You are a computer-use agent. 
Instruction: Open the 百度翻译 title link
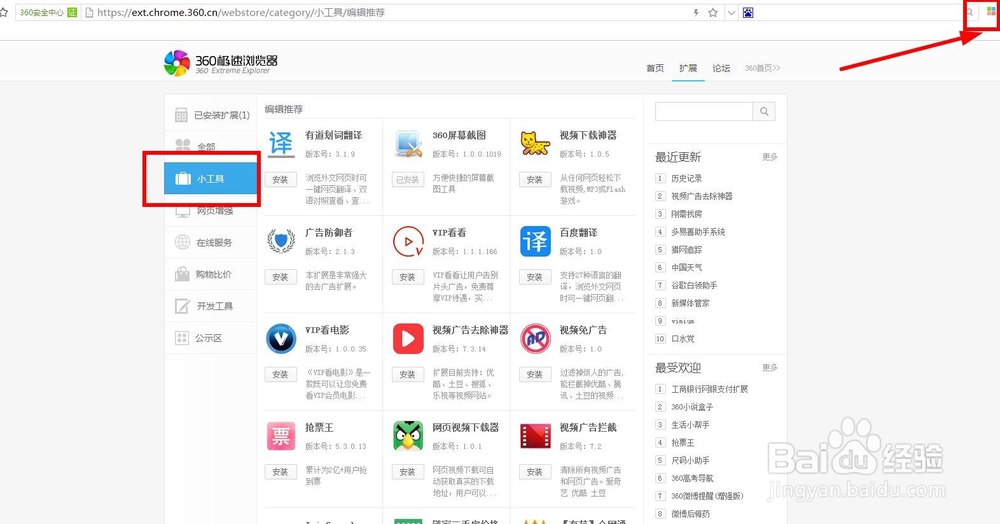click(578, 233)
